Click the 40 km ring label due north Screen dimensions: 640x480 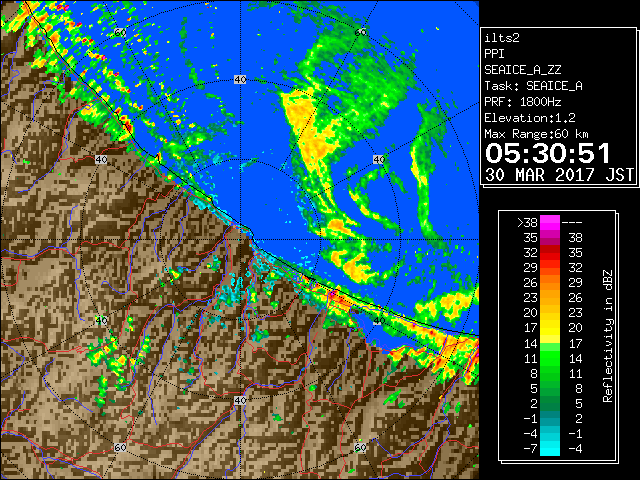pyautogui.click(x=240, y=80)
